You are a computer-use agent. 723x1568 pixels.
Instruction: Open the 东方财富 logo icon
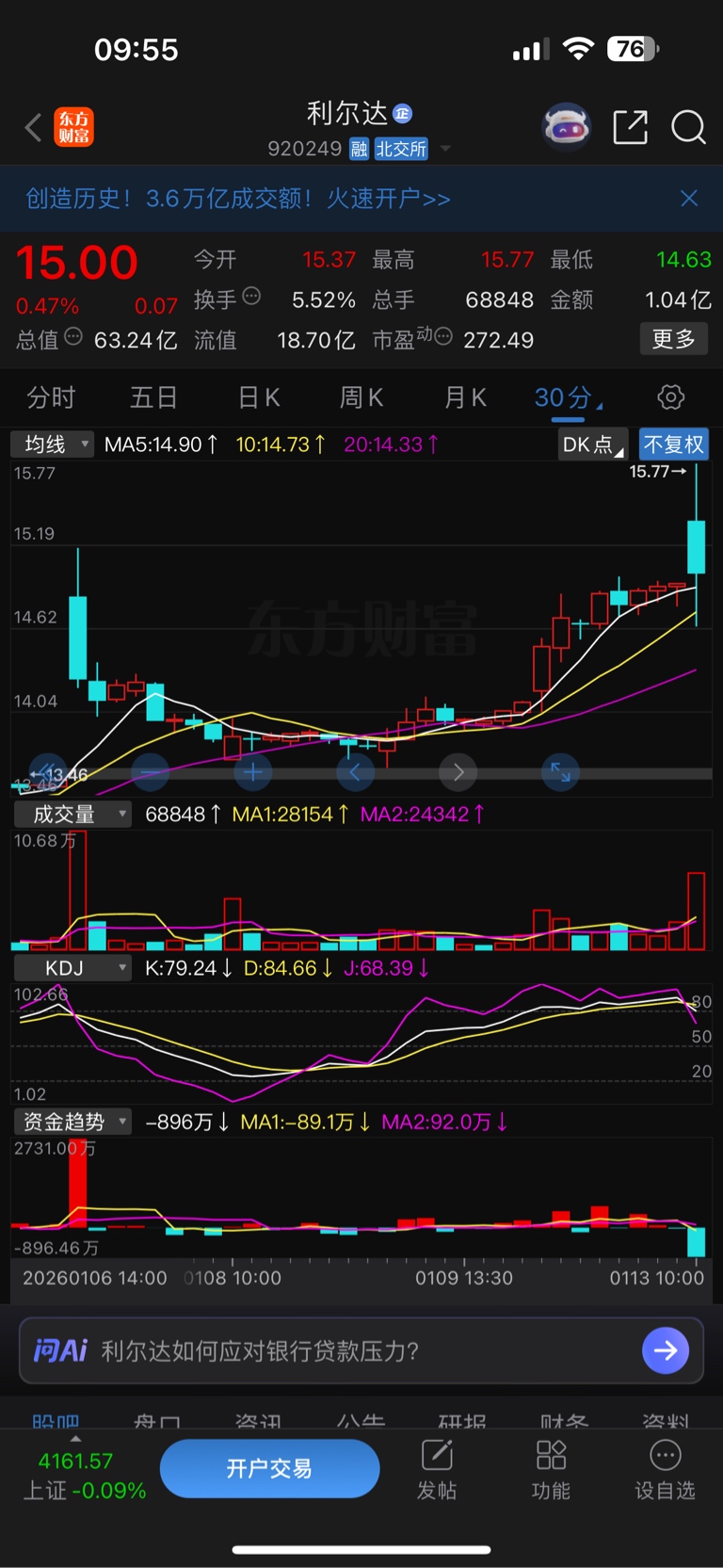point(74,126)
